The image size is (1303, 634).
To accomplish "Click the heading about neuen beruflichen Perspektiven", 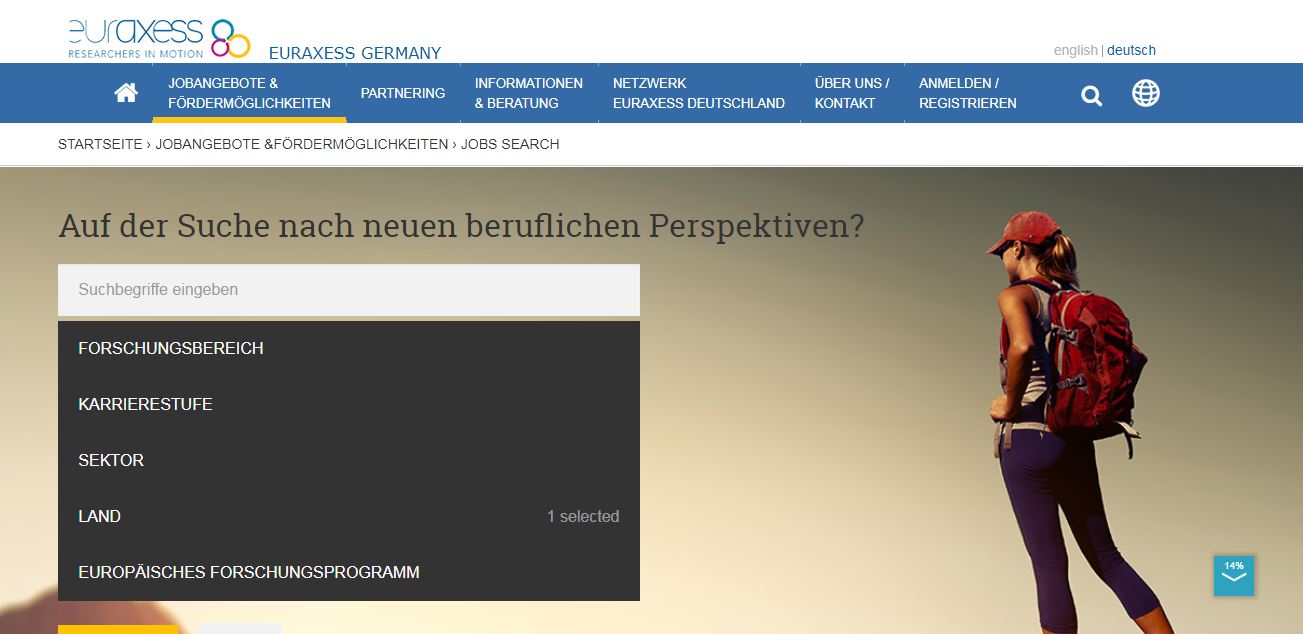I will coord(461,226).
